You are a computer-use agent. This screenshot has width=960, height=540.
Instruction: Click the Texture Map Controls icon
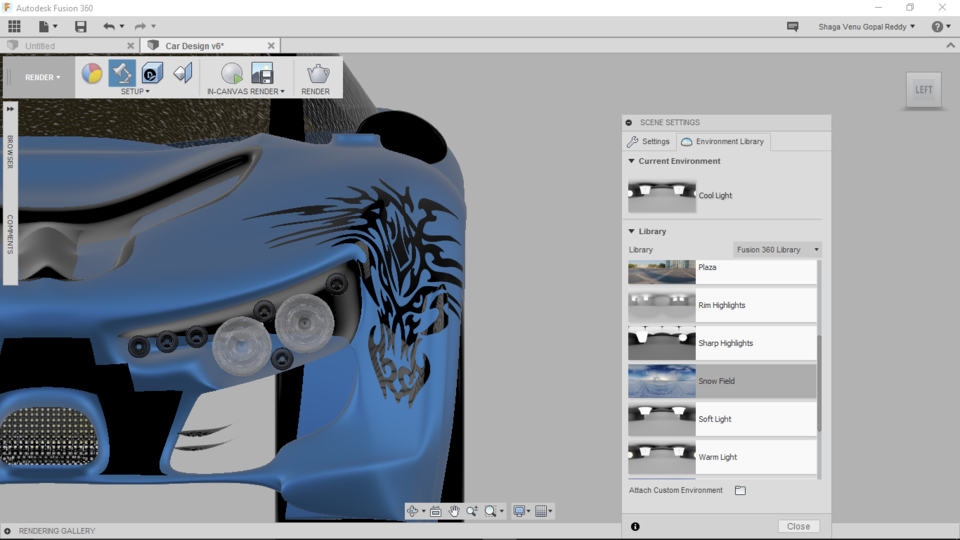(182, 73)
